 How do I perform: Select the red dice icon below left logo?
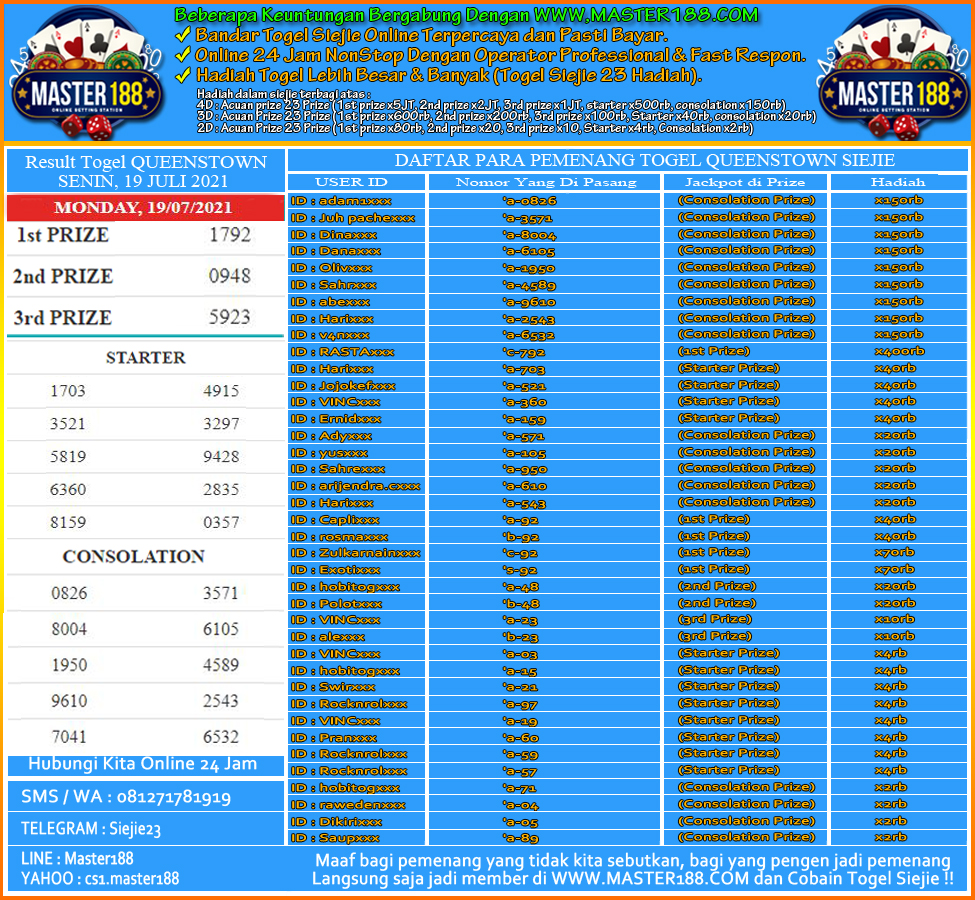85,125
